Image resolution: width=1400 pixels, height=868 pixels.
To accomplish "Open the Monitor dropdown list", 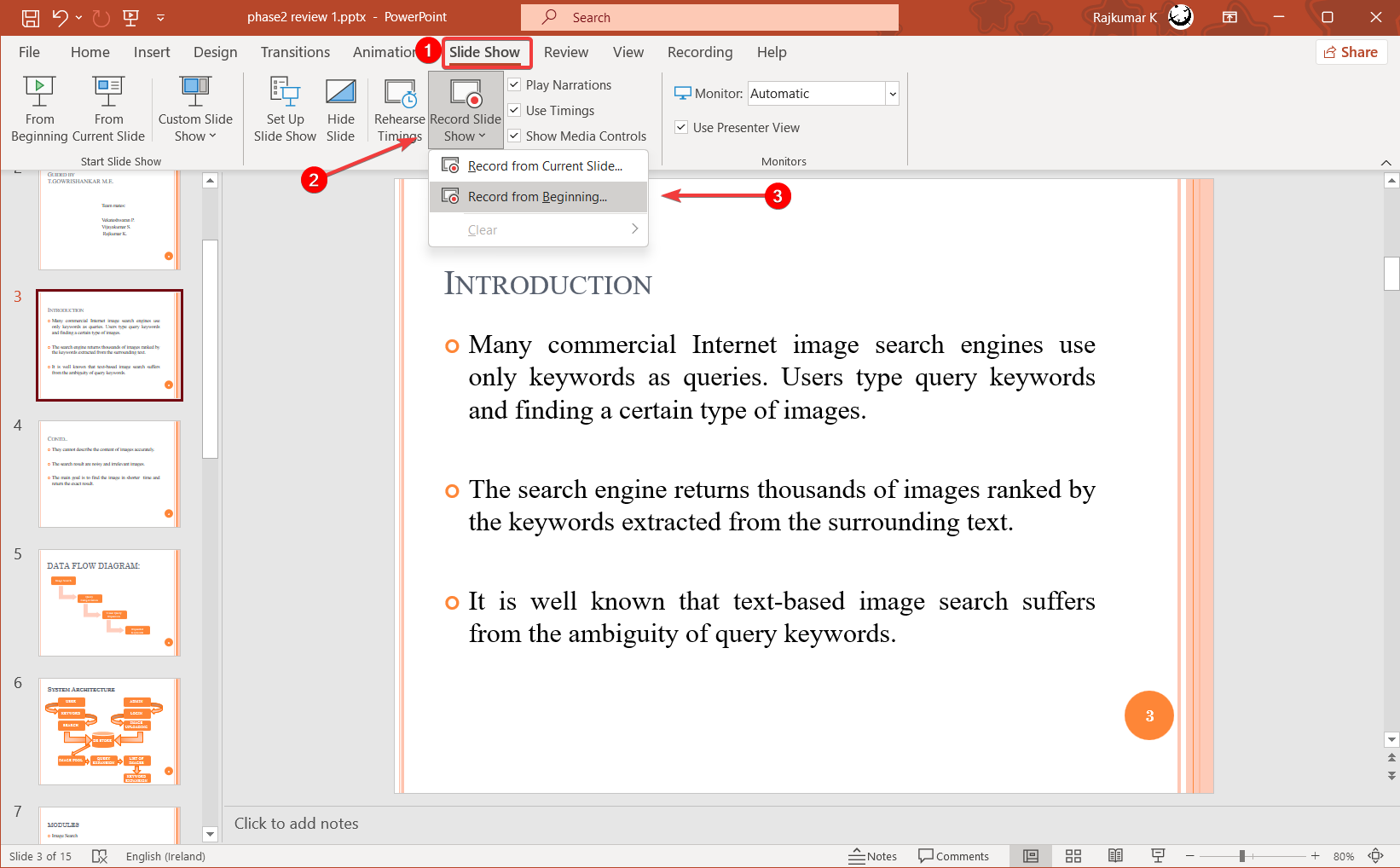I will click(892, 94).
